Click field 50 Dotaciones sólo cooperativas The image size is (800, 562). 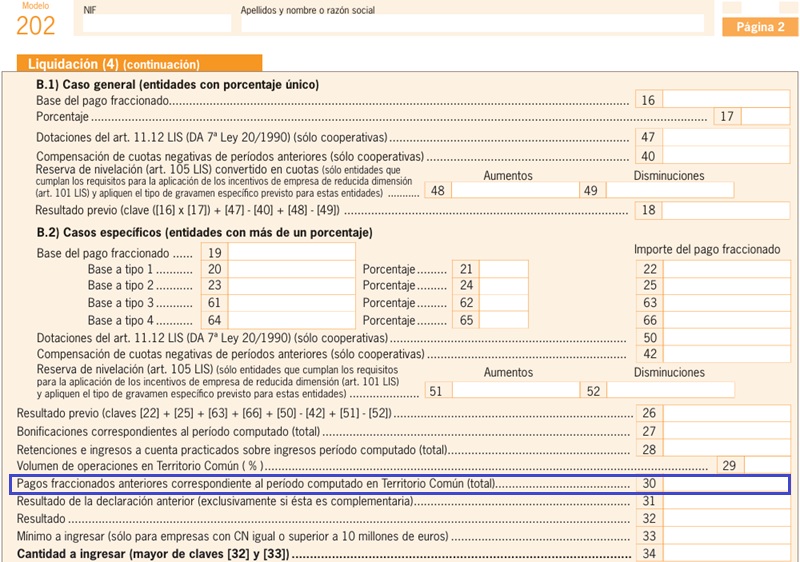[x=727, y=337]
